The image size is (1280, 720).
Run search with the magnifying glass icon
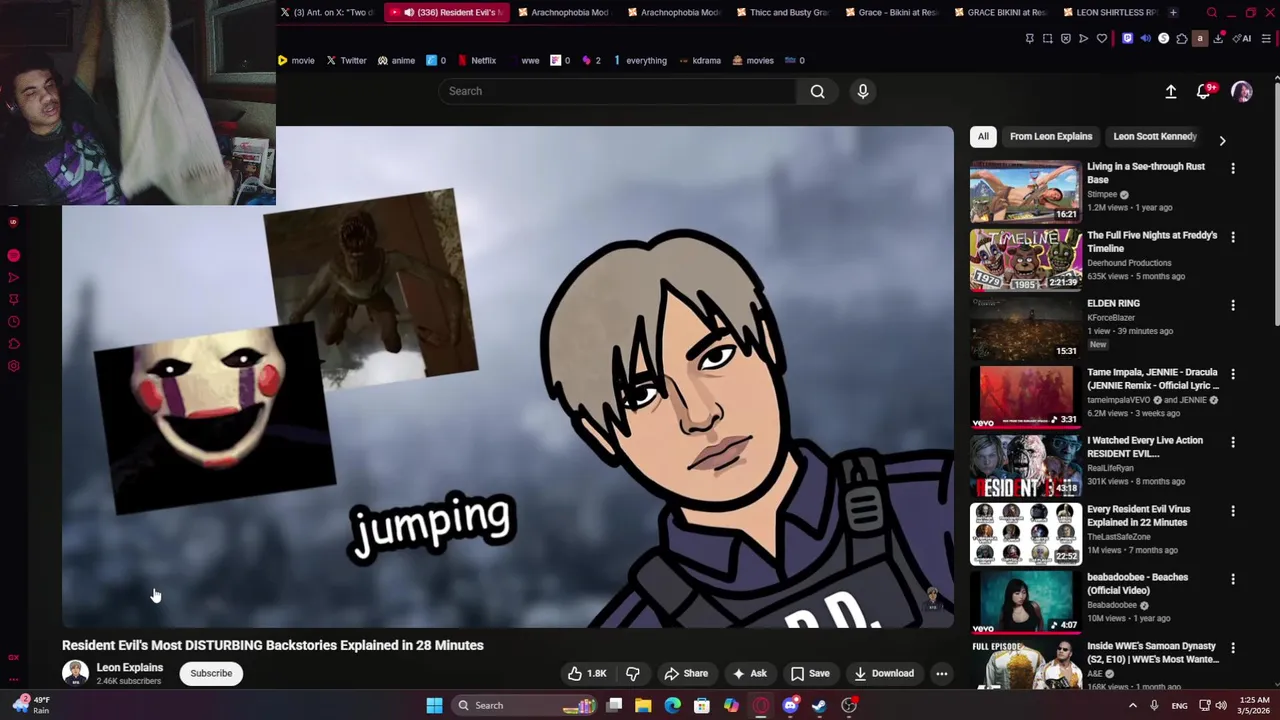pos(817,91)
